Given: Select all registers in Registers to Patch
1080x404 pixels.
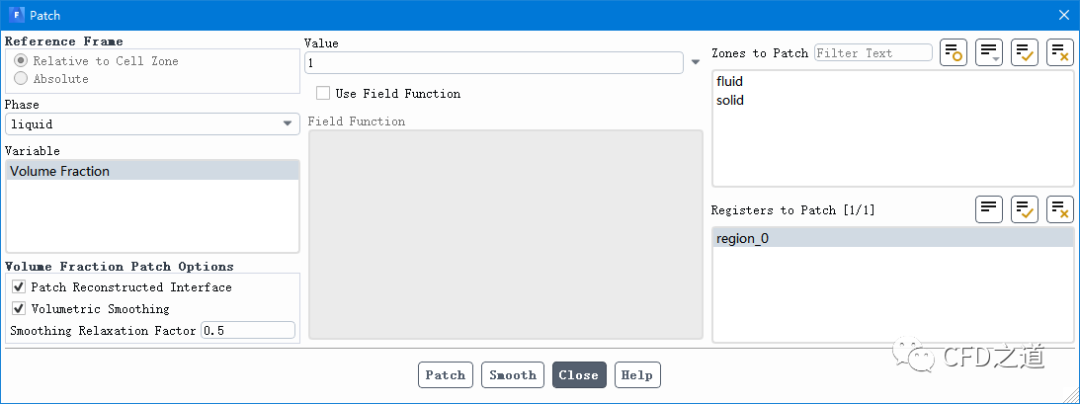Looking at the screenshot, I should click(1024, 209).
